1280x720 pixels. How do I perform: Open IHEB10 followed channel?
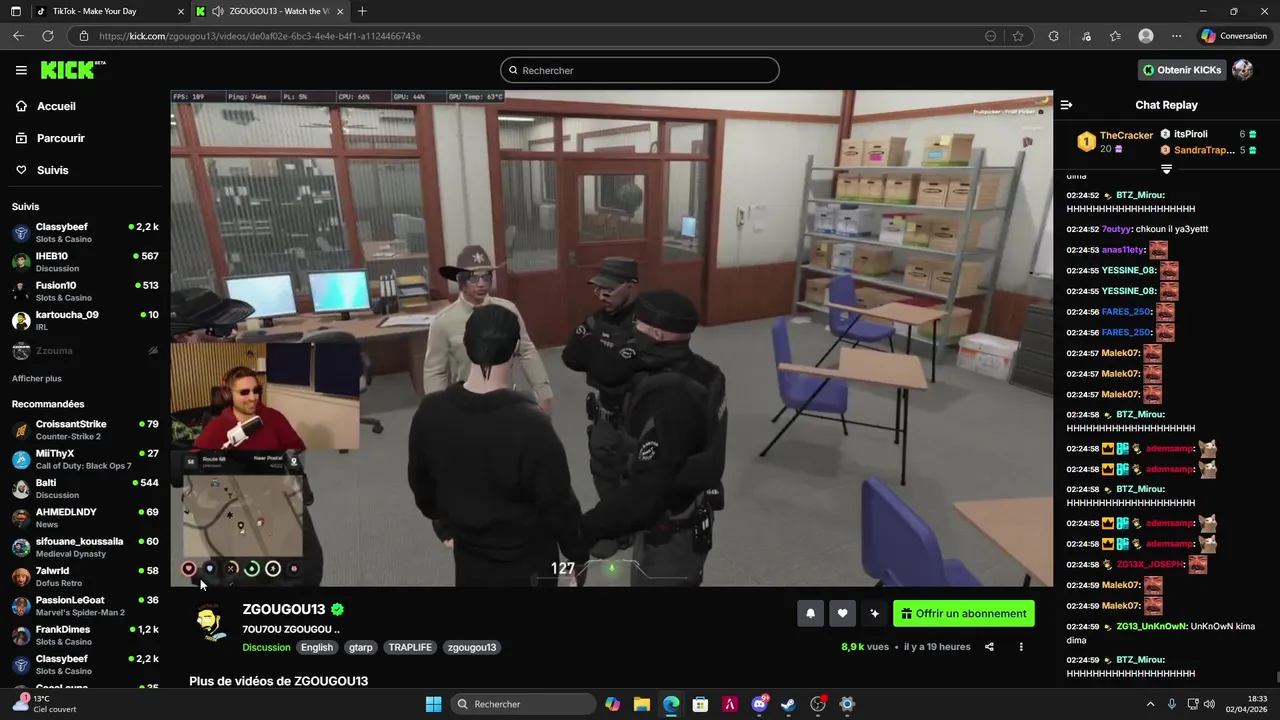[x=85, y=262]
